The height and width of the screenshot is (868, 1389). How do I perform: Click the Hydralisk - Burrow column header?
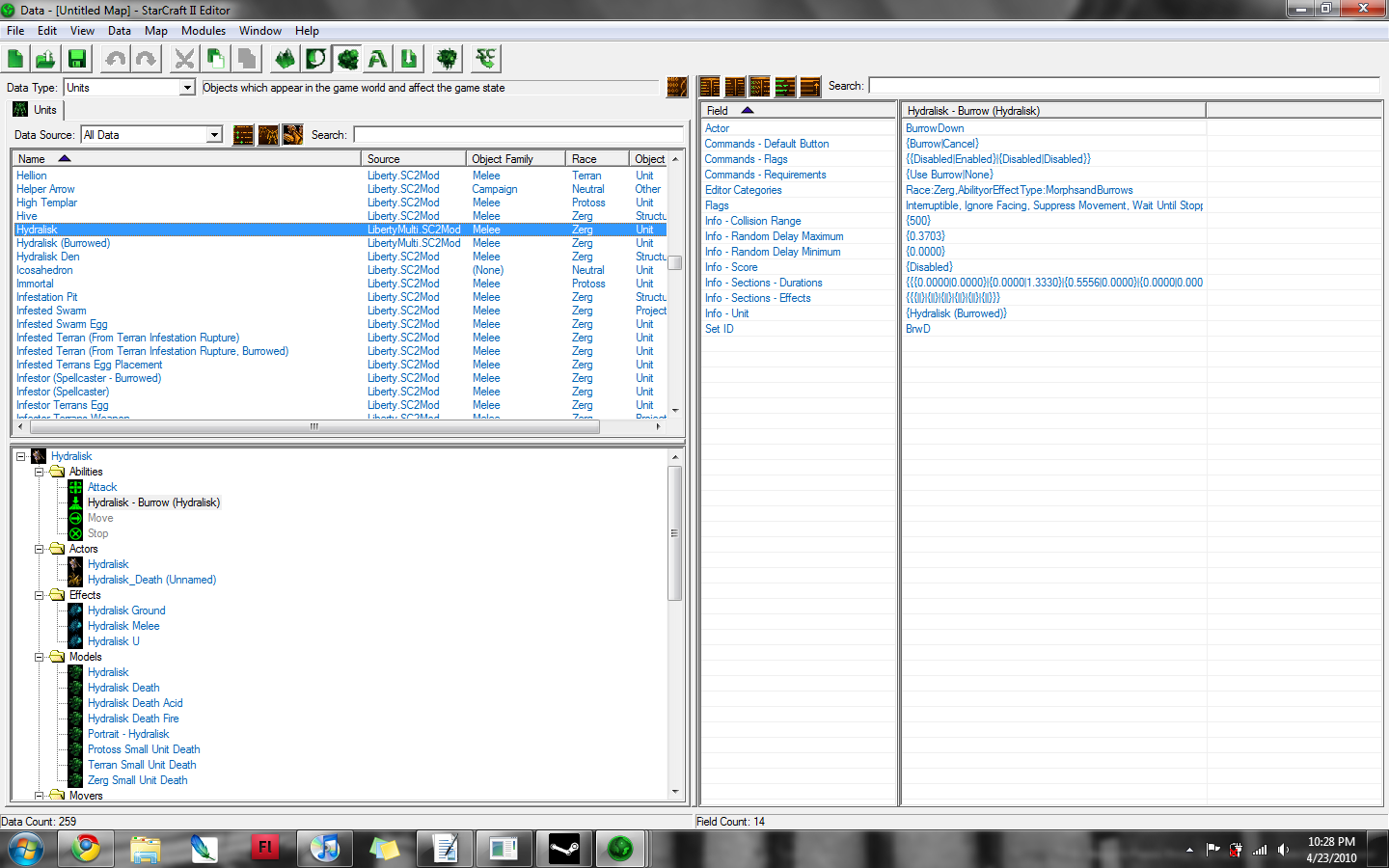click(x=1053, y=111)
